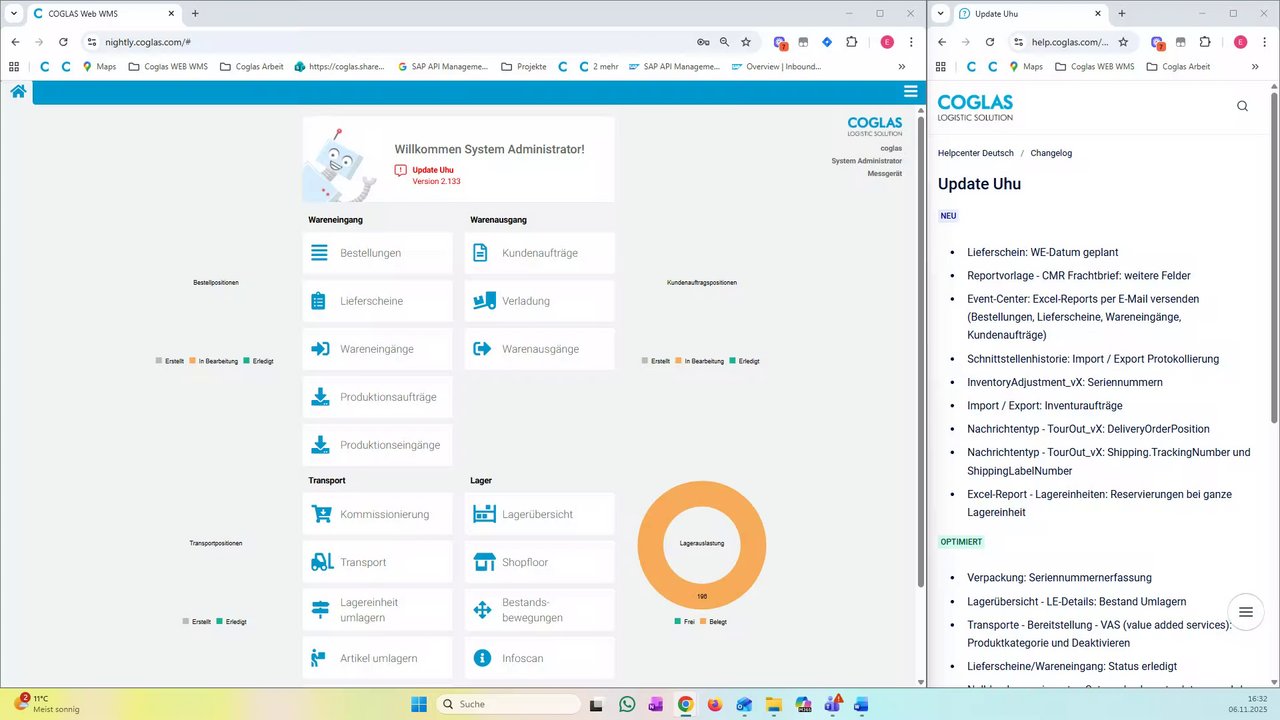
Task: Open the Kundenaufträge tile
Action: 540,253
